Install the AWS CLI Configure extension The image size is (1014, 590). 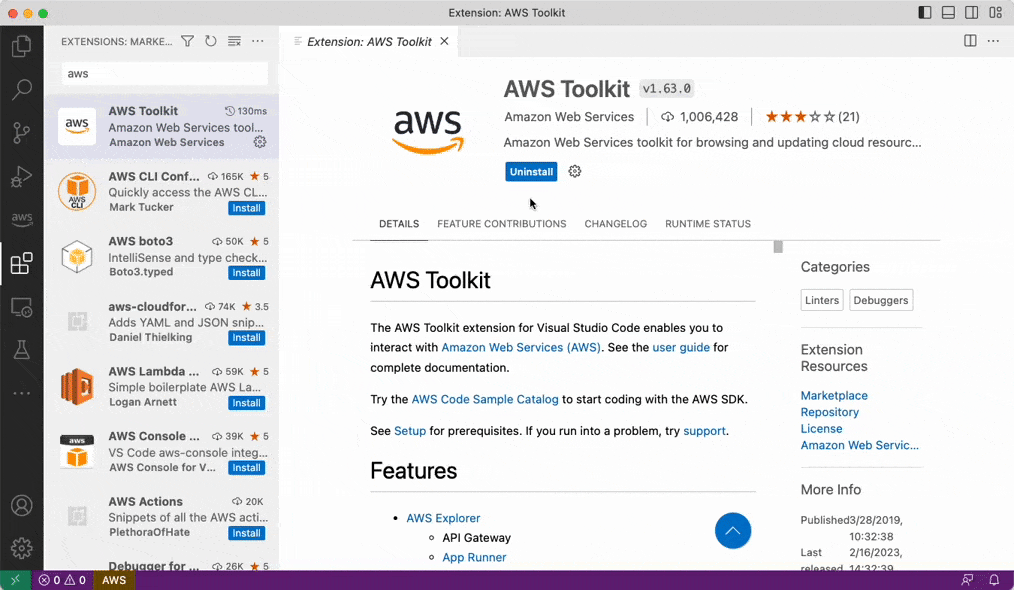tap(246, 208)
